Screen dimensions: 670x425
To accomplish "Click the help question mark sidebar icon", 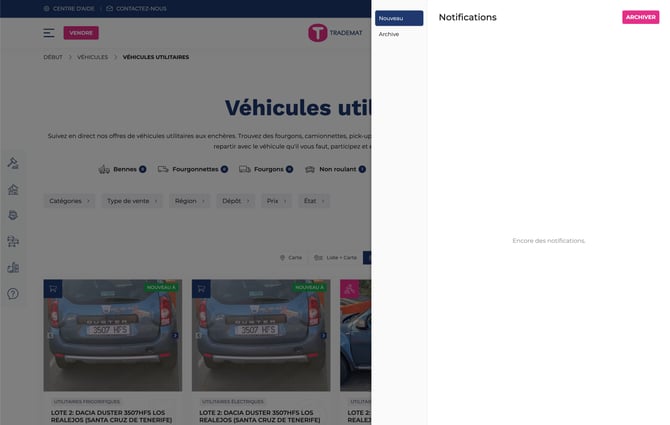I will (x=13, y=294).
